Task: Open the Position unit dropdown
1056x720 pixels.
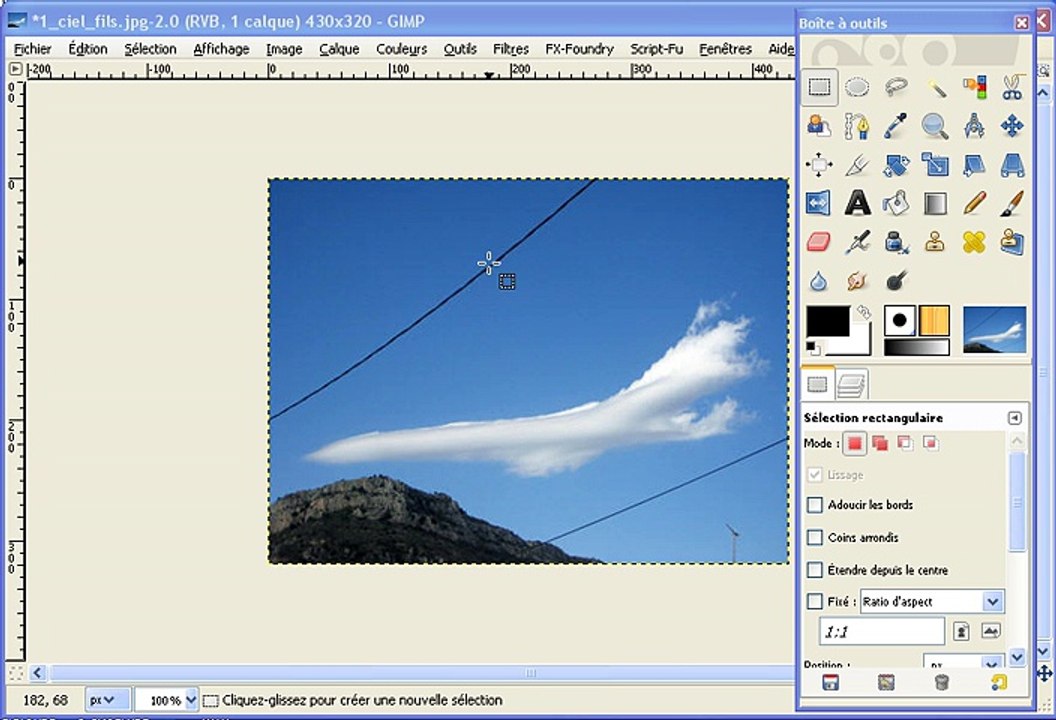Action: 963,663
